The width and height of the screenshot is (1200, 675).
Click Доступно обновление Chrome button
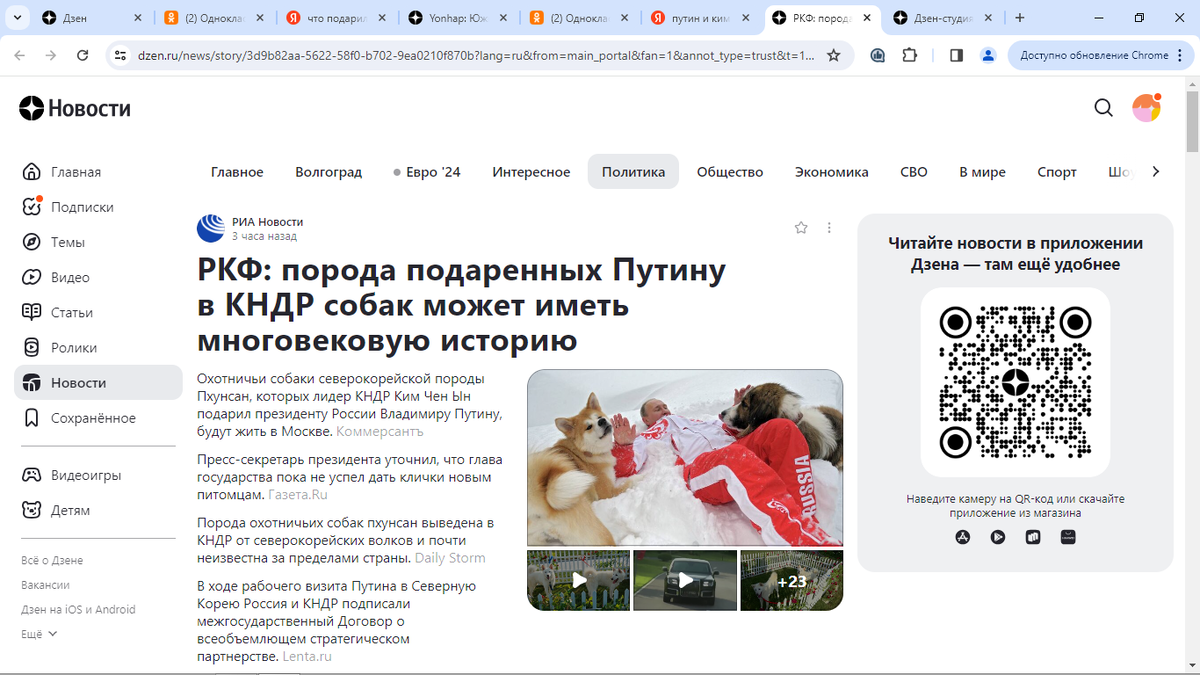[x=1094, y=55]
